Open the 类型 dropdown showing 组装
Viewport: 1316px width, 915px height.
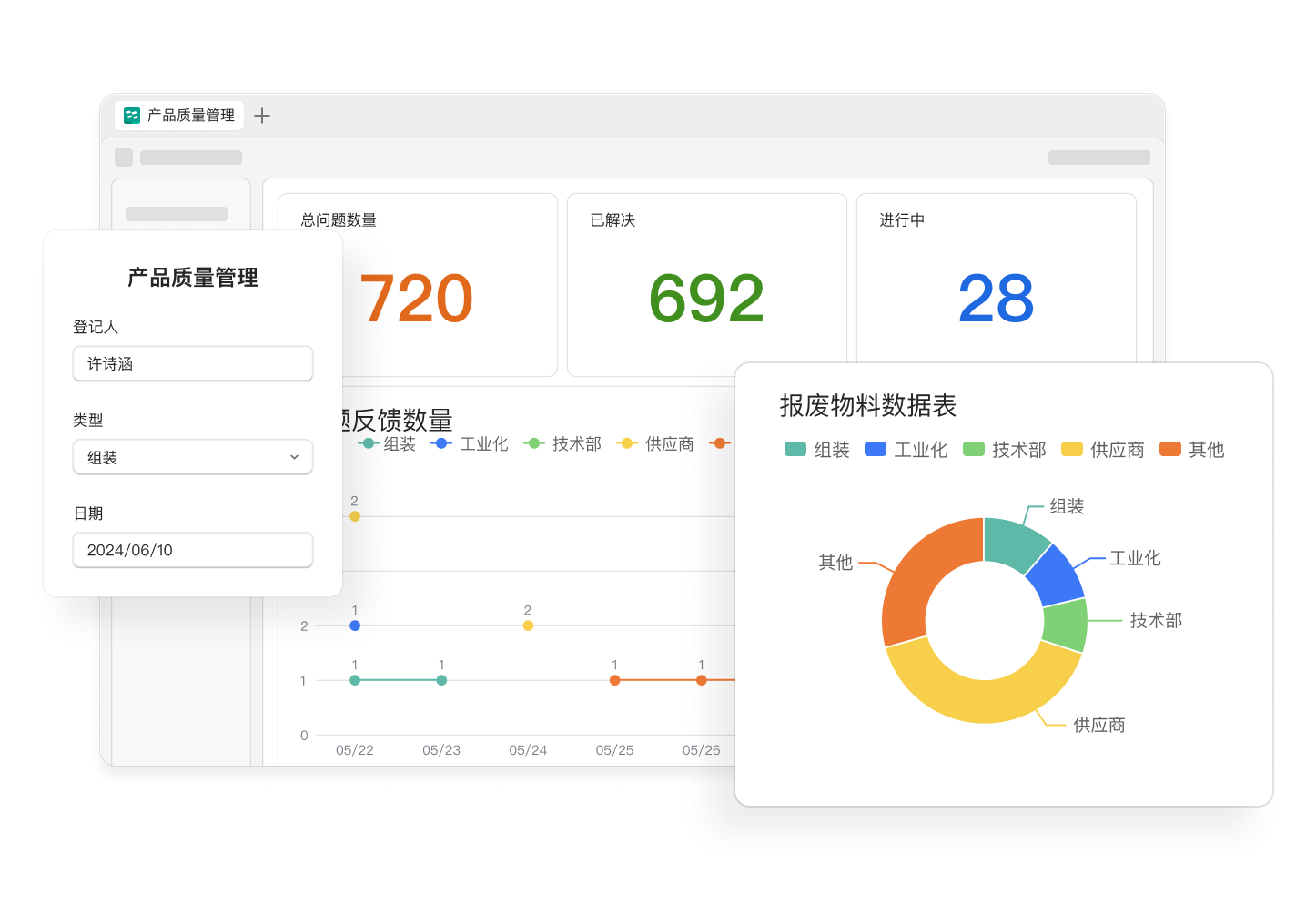click(x=192, y=457)
